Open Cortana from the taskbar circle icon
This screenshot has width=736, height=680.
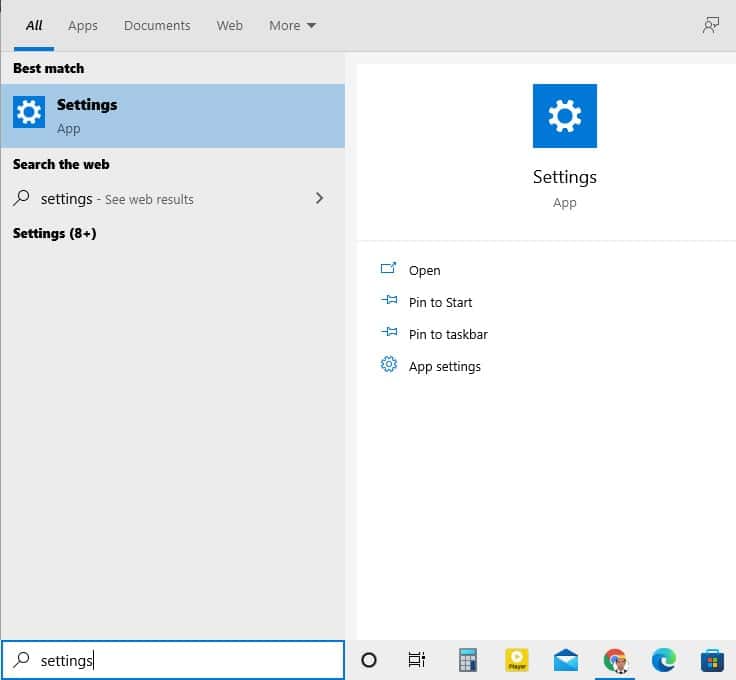(368, 660)
